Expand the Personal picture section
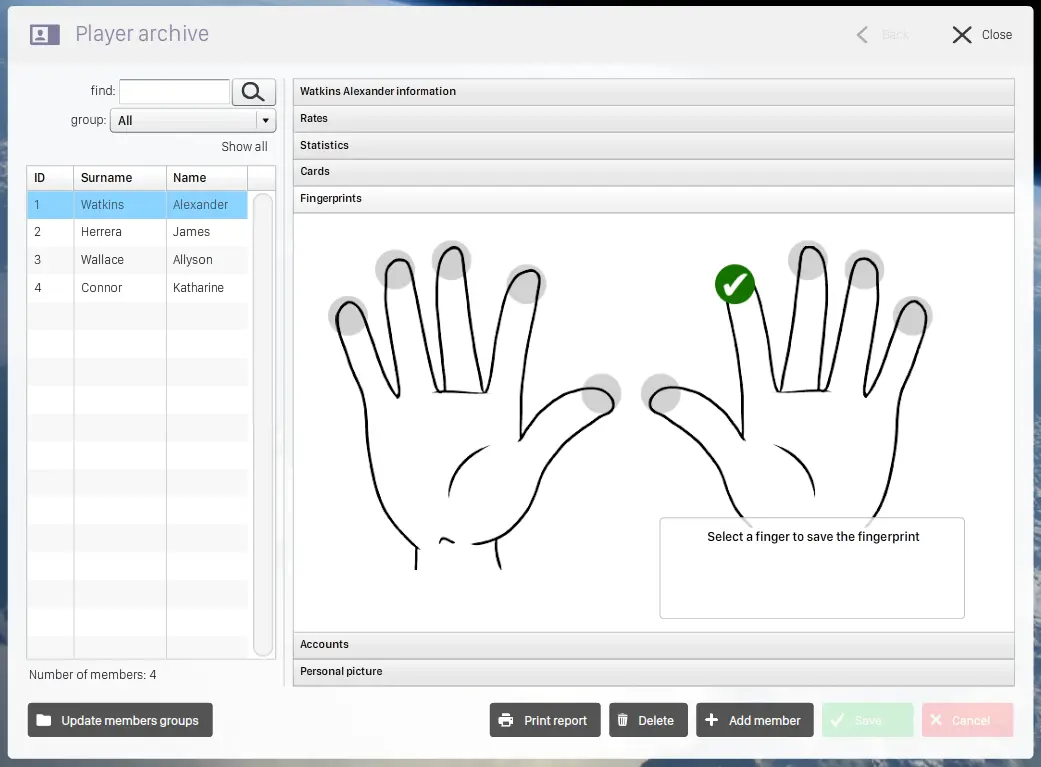The image size is (1041, 767). point(653,671)
